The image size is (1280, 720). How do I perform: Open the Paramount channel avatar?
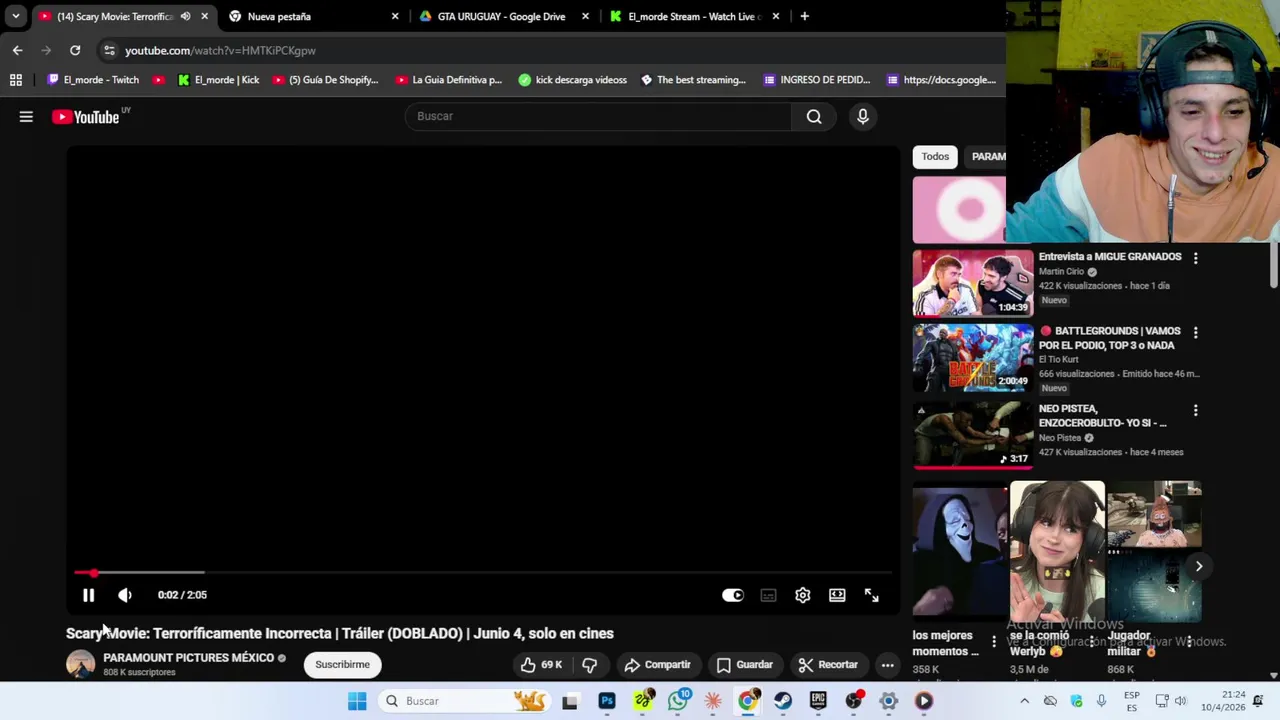tap(80, 664)
